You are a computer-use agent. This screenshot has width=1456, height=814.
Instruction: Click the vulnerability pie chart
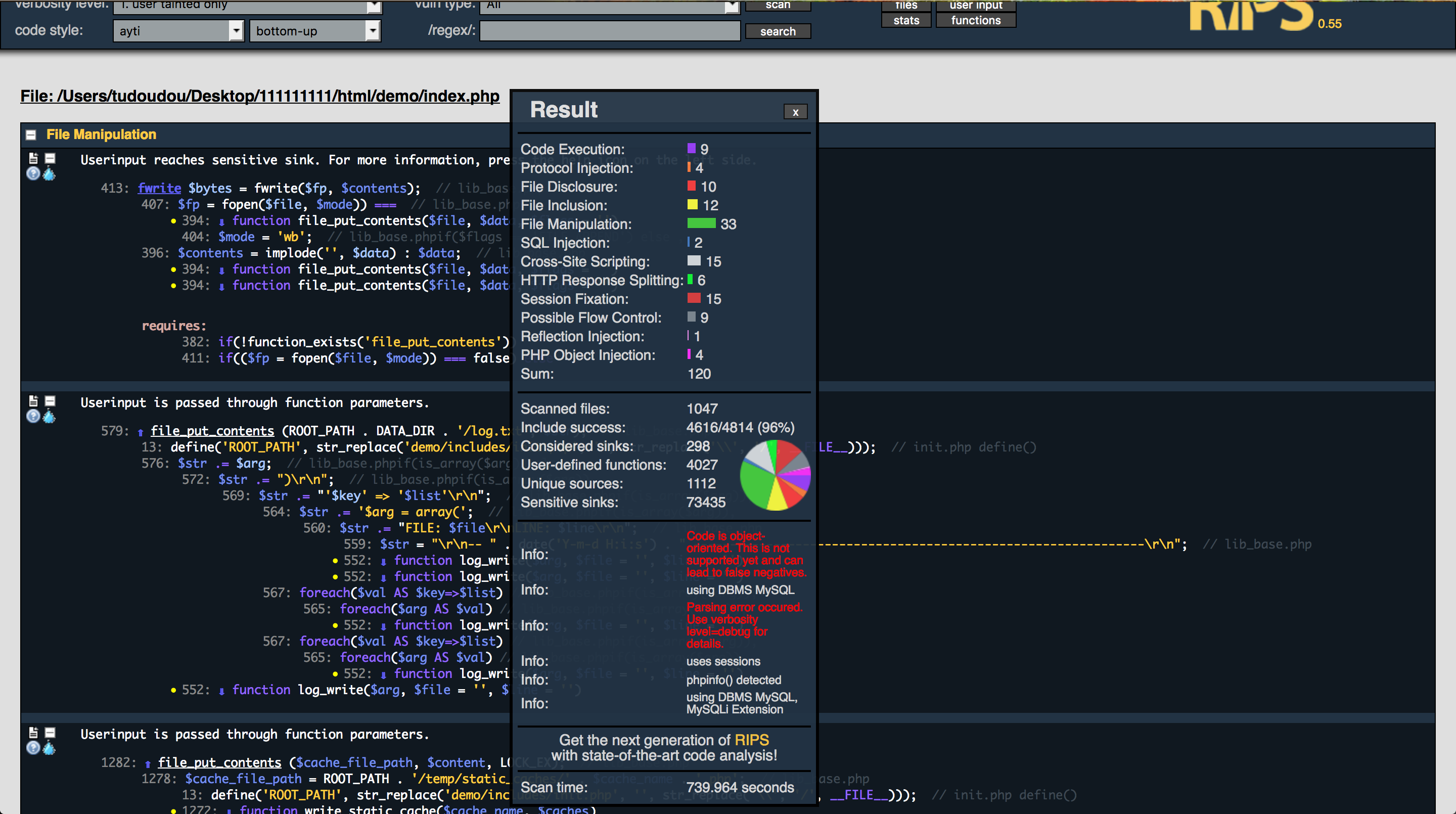coord(775,475)
